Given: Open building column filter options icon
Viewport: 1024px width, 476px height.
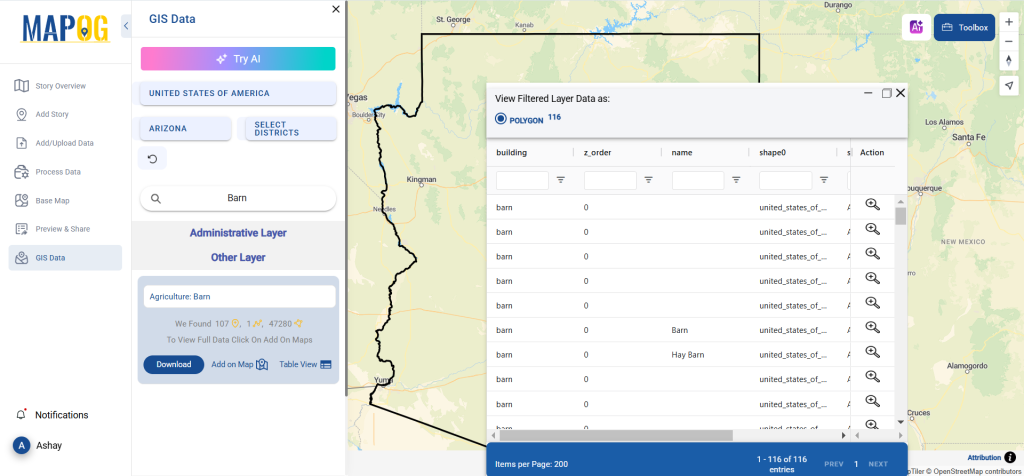Looking at the screenshot, I should (x=561, y=180).
